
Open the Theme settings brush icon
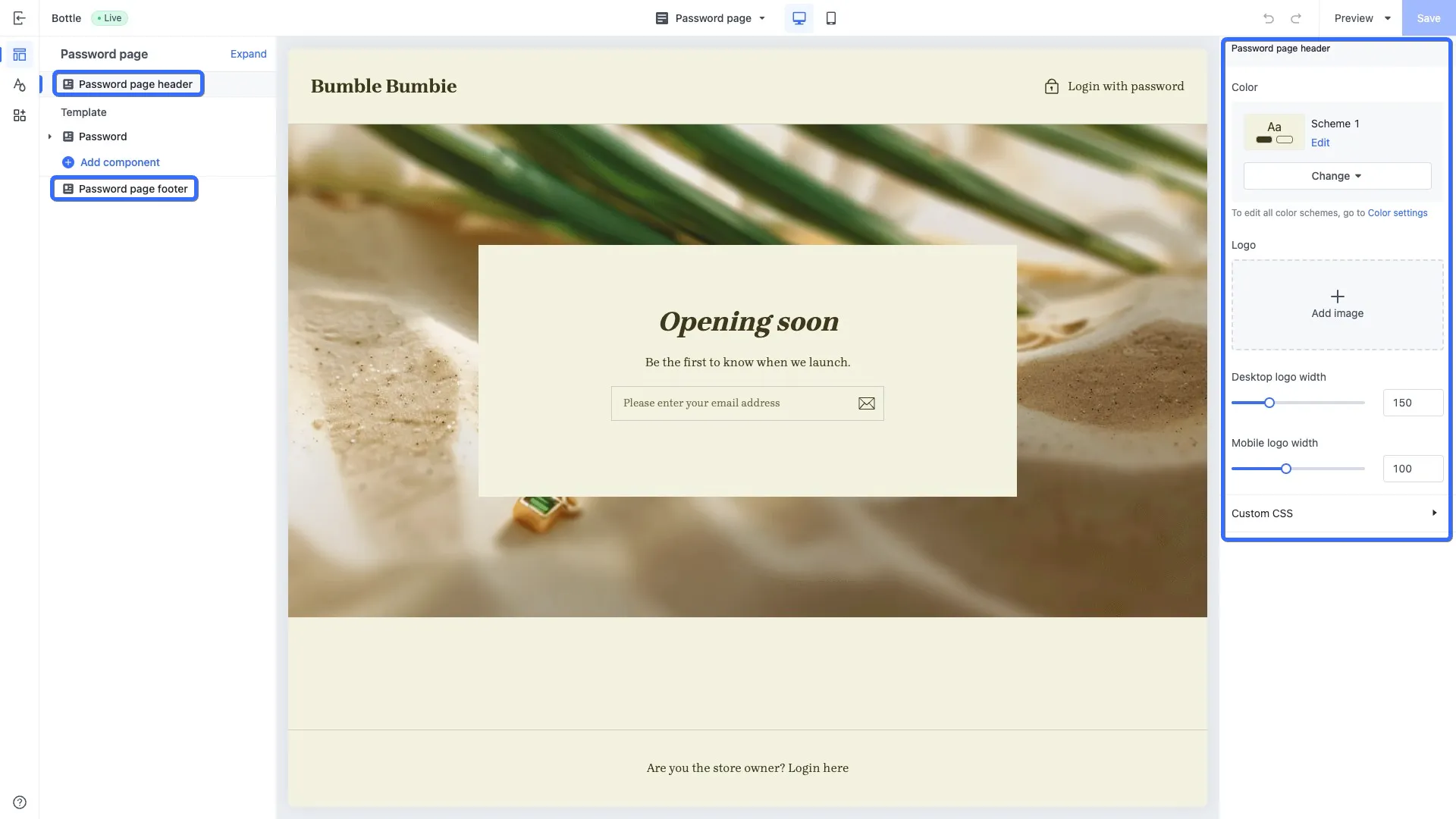(20, 85)
